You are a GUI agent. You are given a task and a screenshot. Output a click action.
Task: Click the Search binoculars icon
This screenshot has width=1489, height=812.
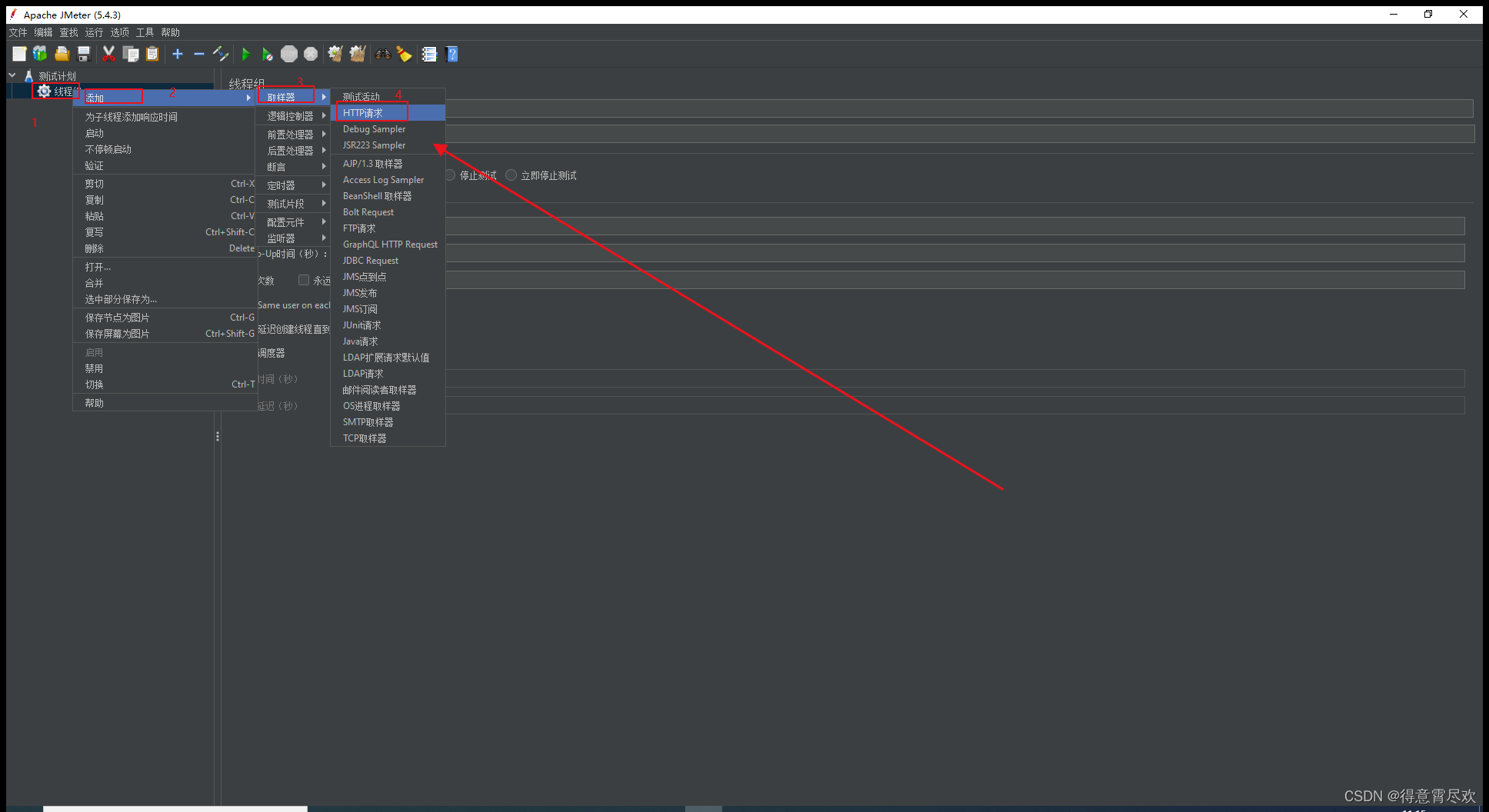(x=382, y=54)
